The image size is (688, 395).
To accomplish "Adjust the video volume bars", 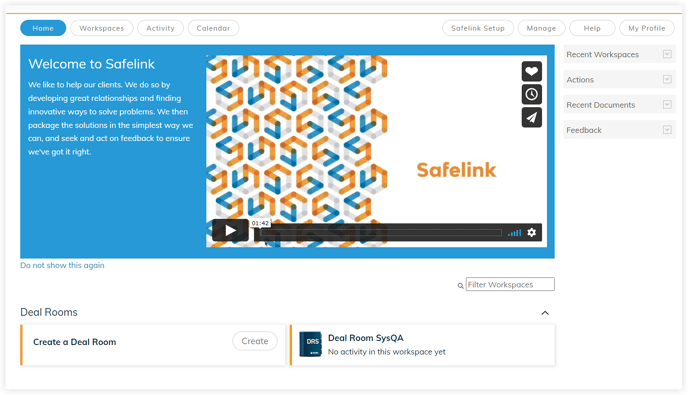I will click(x=514, y=233).
